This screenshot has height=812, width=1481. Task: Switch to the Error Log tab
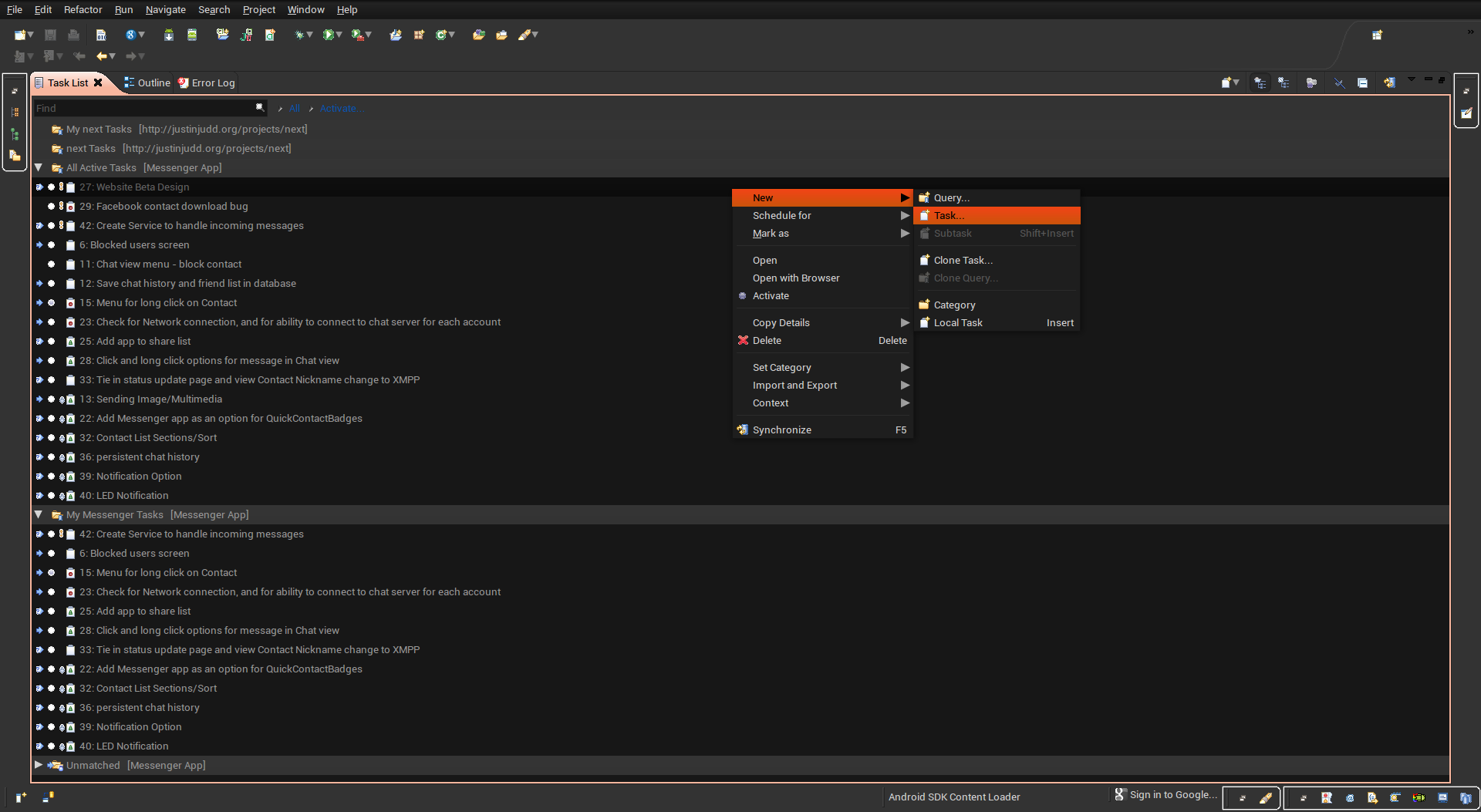tap(207, 83)
